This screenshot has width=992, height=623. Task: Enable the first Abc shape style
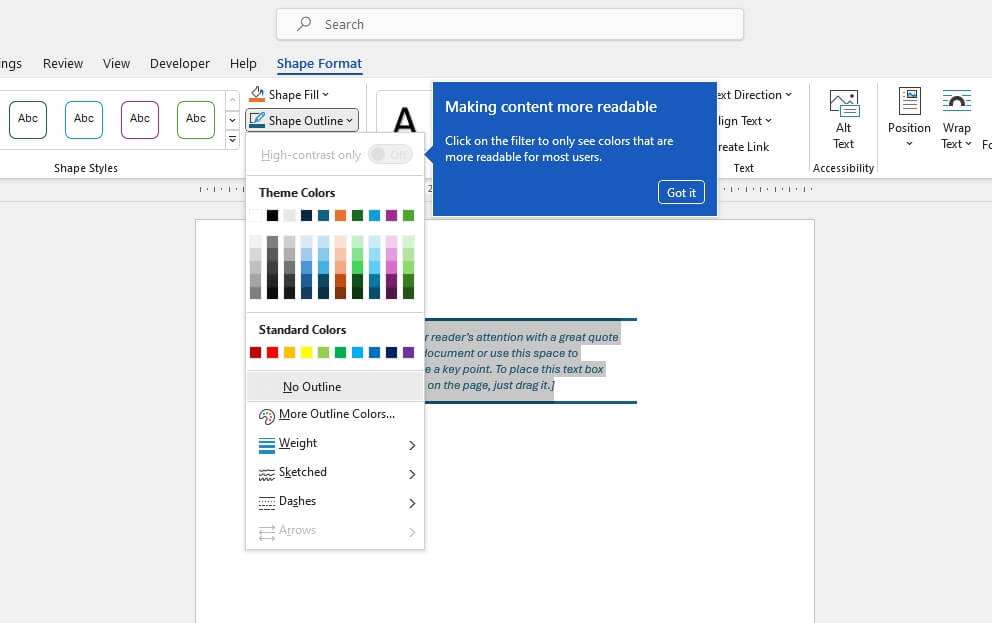tap(27, 118)
